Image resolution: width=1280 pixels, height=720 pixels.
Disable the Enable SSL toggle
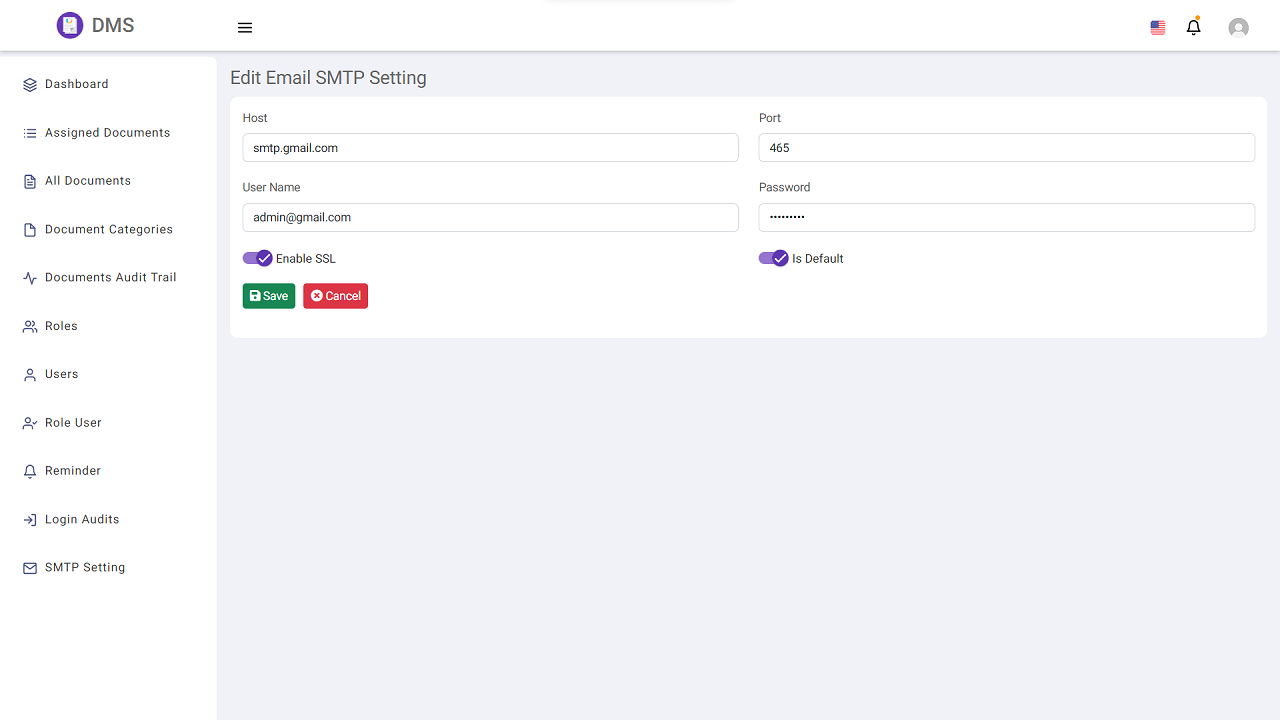258,258
